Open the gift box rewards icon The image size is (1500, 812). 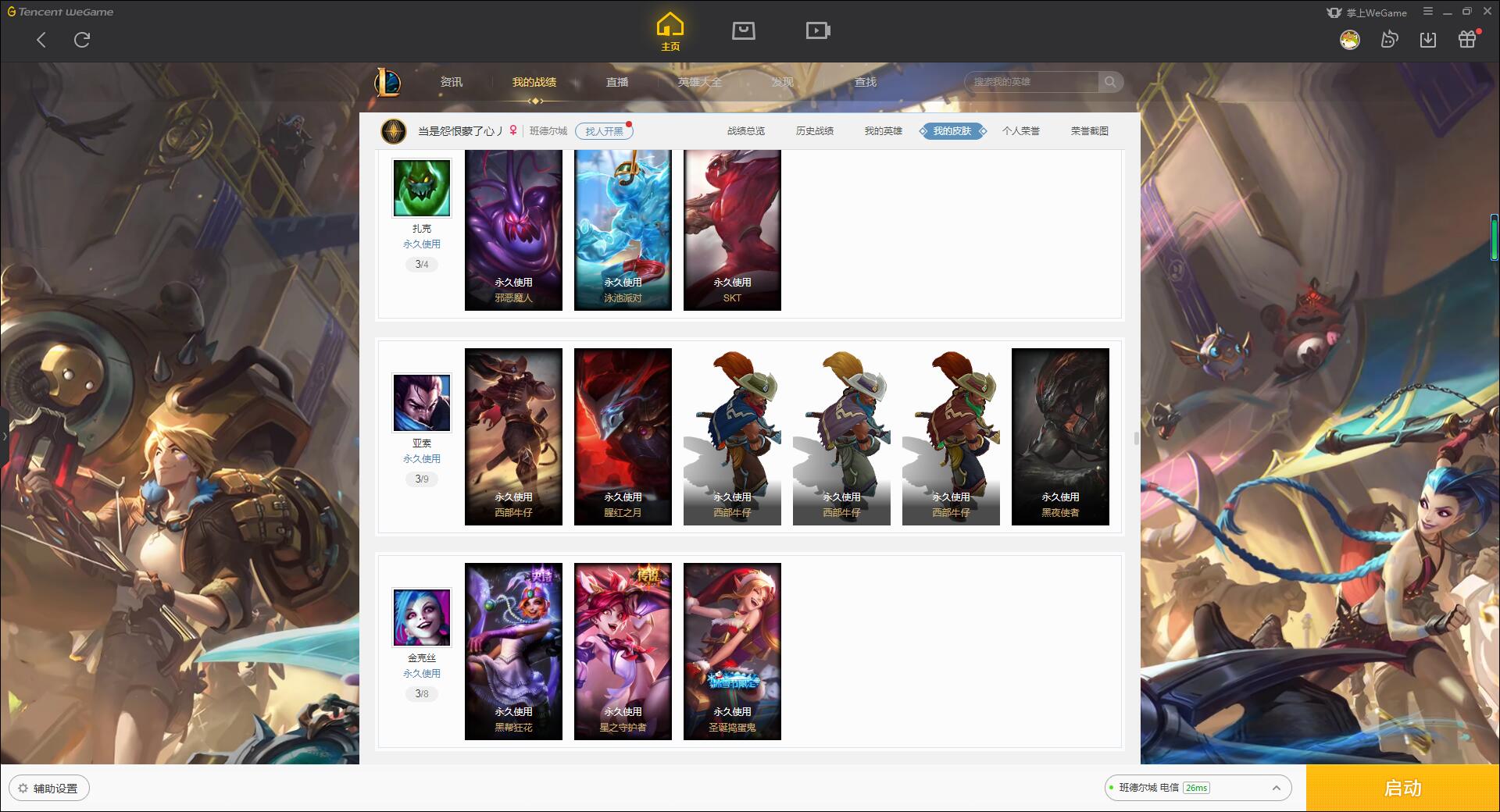[x=1467, y=39]
